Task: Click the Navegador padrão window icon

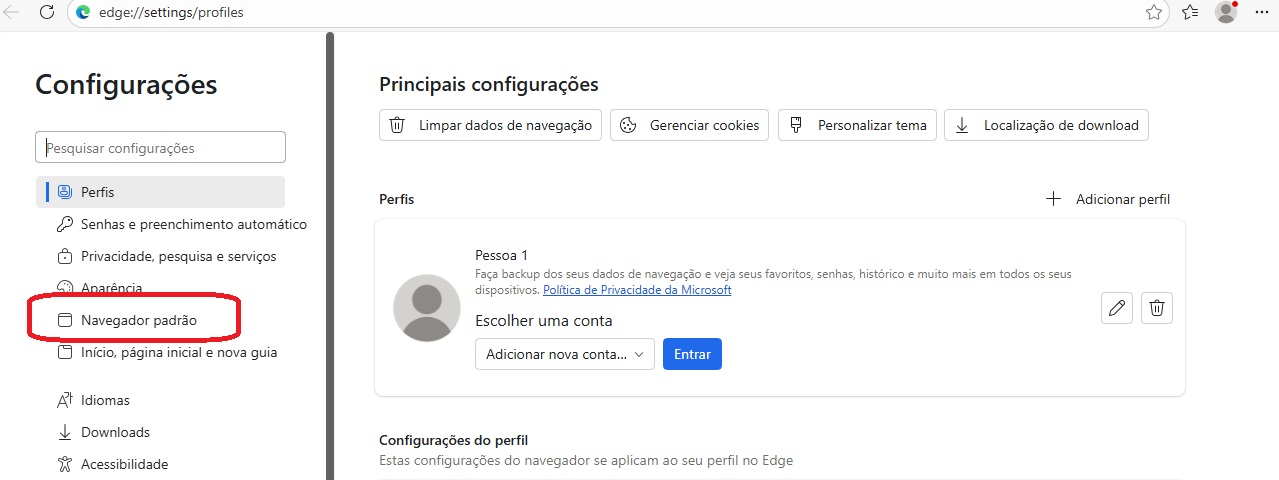Action: (x=65, y=320)
